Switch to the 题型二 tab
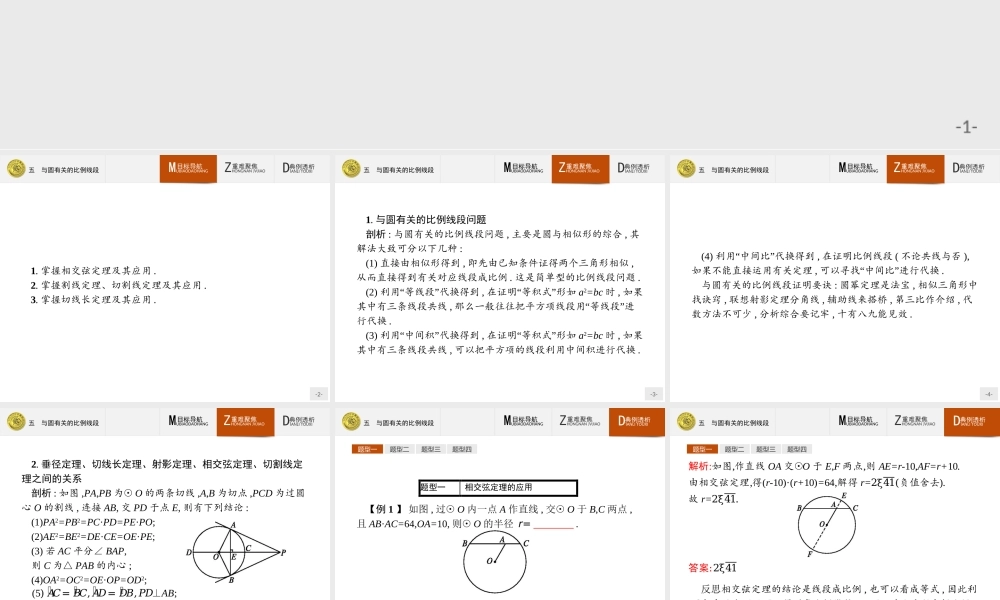 [x=398, y=449]
